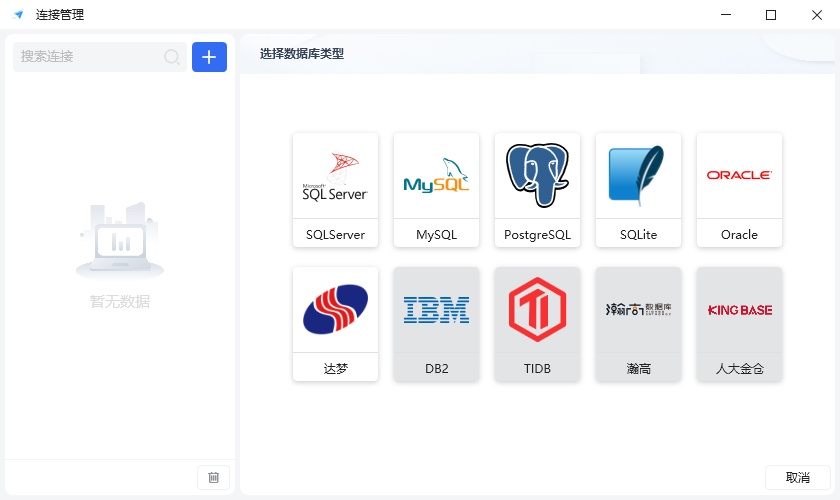Screen dimensions: 840x500
Task: Minimize the 连接管理 window
Action: click(x=726, y=14)
